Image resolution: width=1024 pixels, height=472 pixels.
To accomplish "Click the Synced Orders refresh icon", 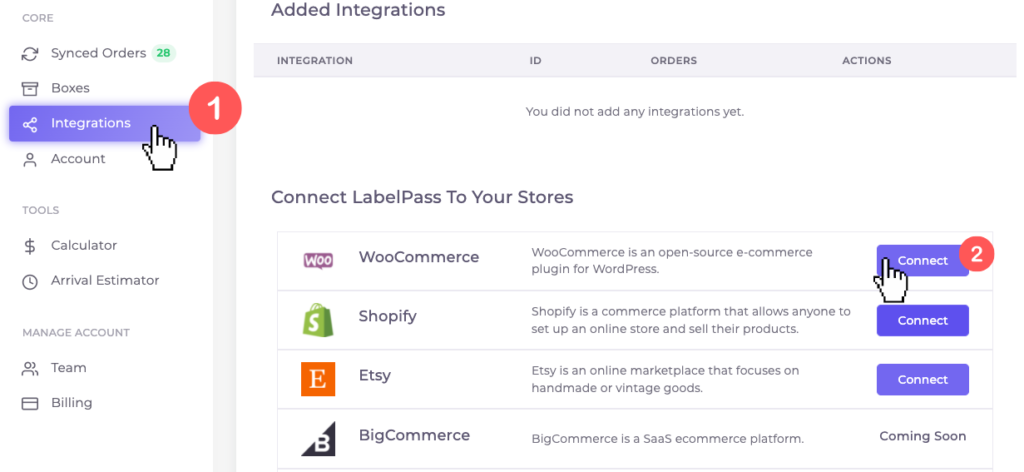I will (30, 54).
